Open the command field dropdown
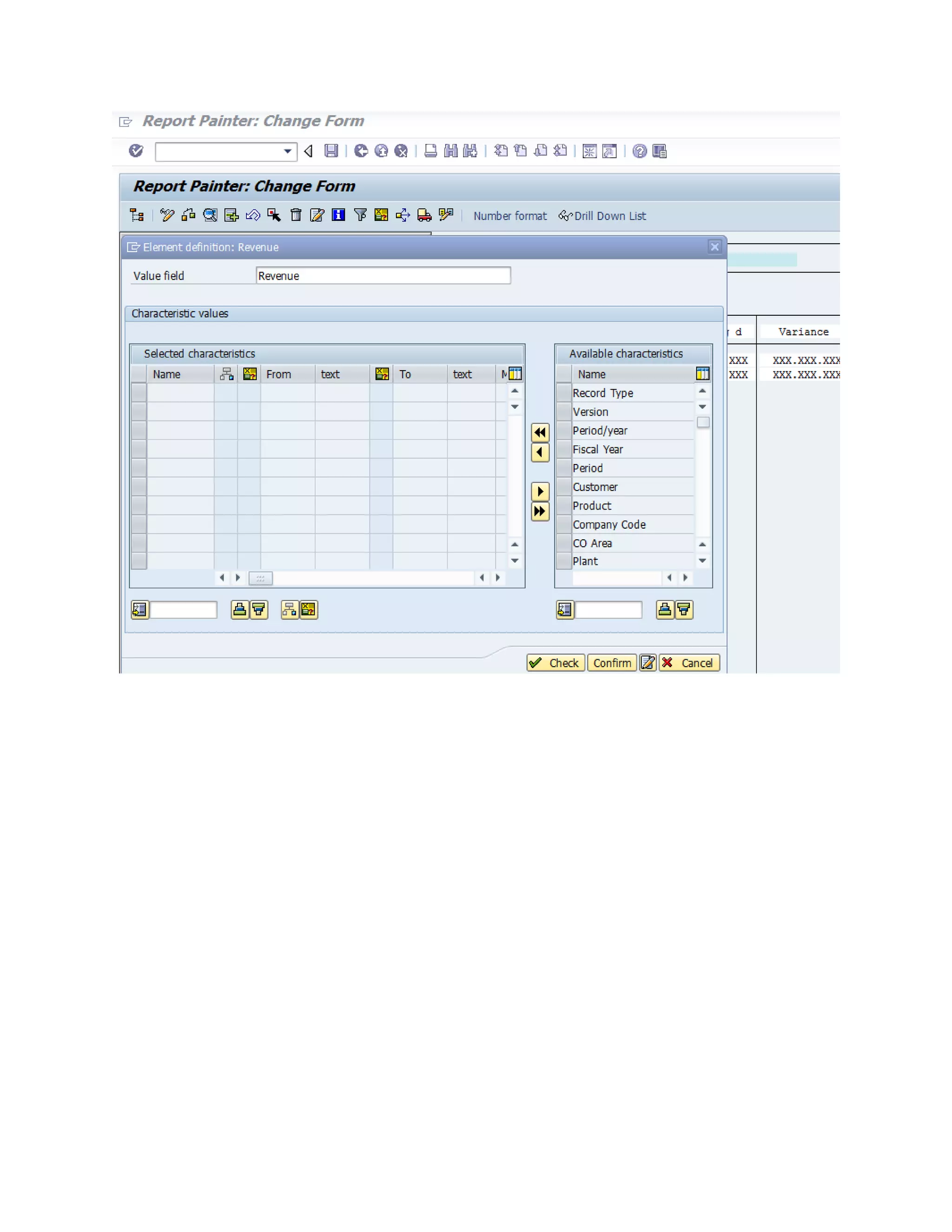The width and height of the screenshot is (952, 1232). click(288, 151)
